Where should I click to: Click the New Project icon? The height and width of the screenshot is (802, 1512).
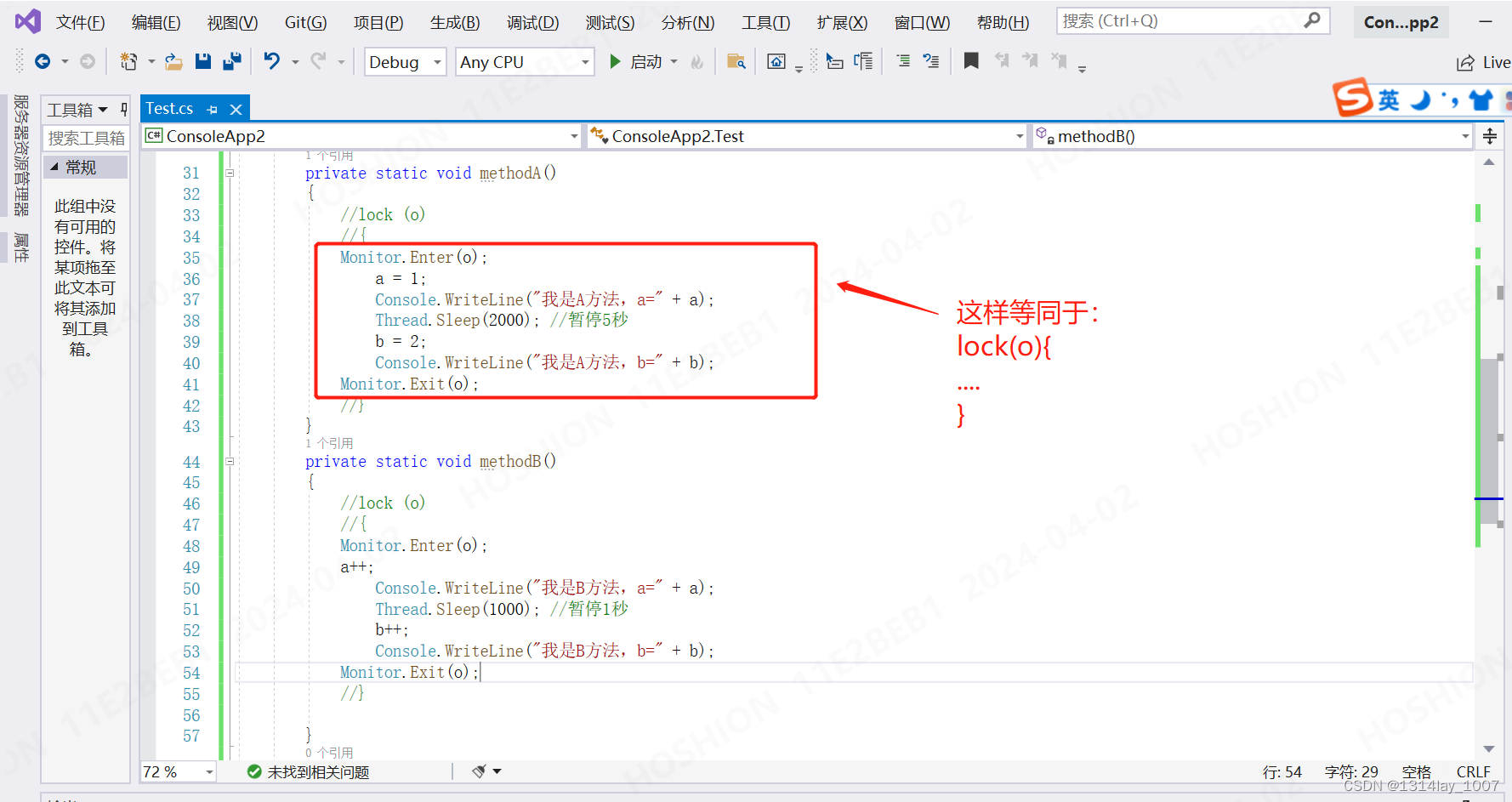[x=128, y=61]
